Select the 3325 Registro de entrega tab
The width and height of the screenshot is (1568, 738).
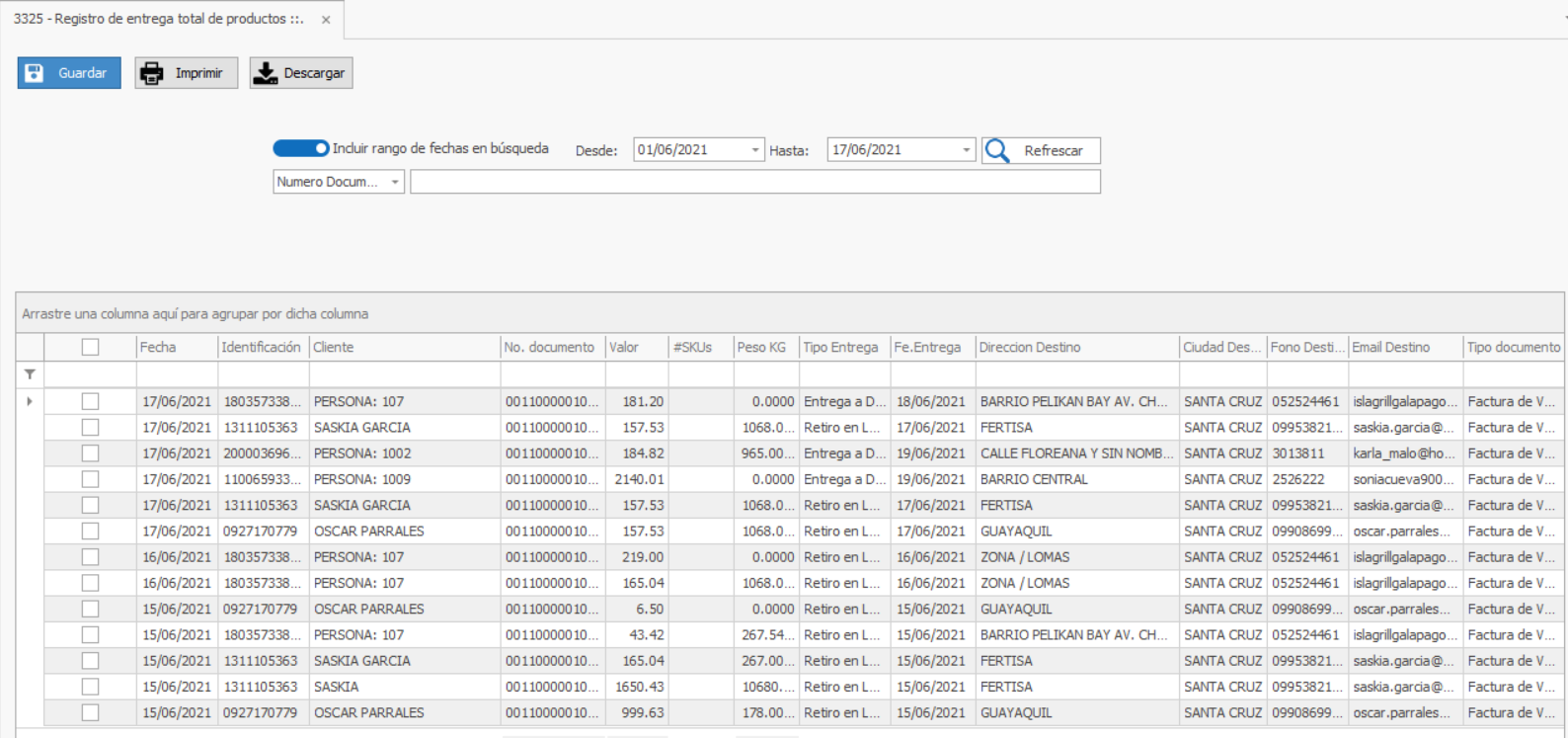coord(158,20)
